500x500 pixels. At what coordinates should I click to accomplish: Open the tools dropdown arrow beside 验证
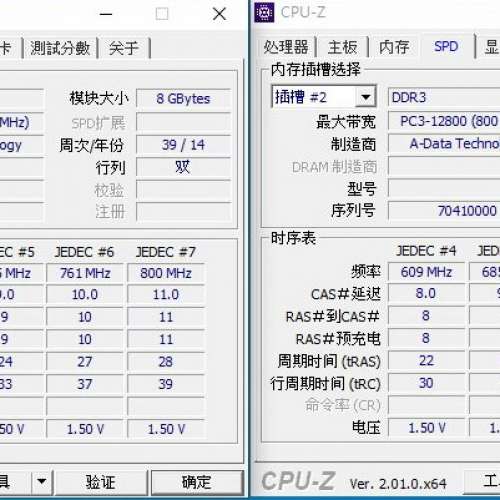click(x=42, y=482)
